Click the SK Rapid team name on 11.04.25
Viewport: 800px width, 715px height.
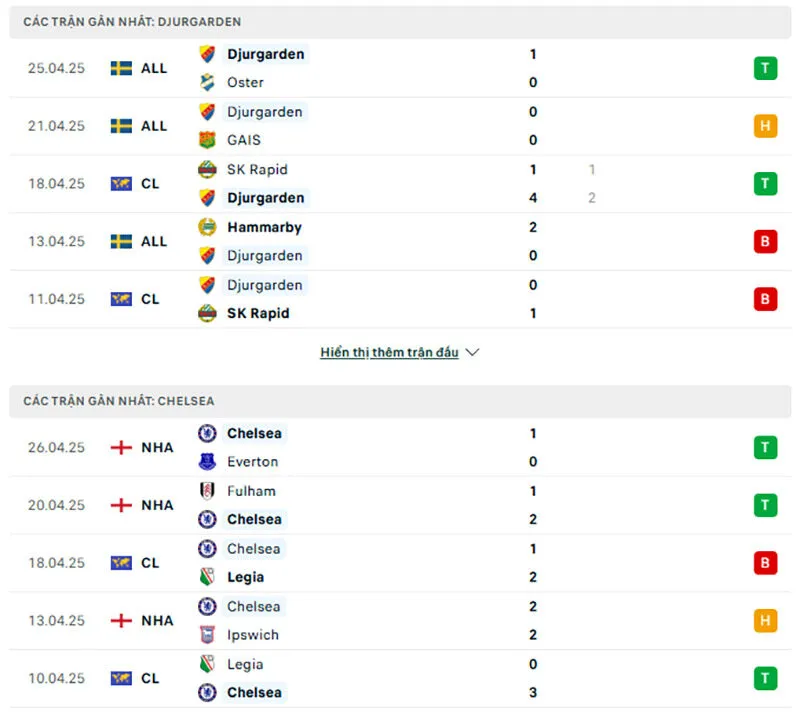pos(258,313)
